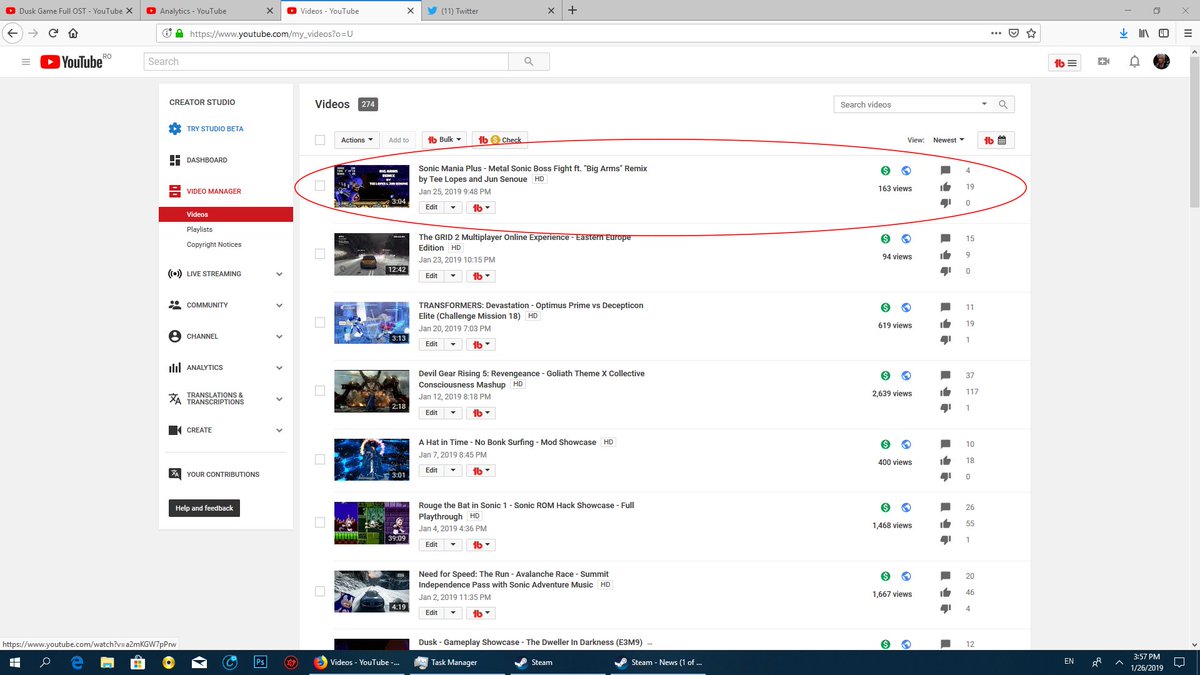1200x675 pixels.
Task: Open thumbnail of Devil Gear Rising 5 video
Action: pyautogui.click(x=371, y=391)
